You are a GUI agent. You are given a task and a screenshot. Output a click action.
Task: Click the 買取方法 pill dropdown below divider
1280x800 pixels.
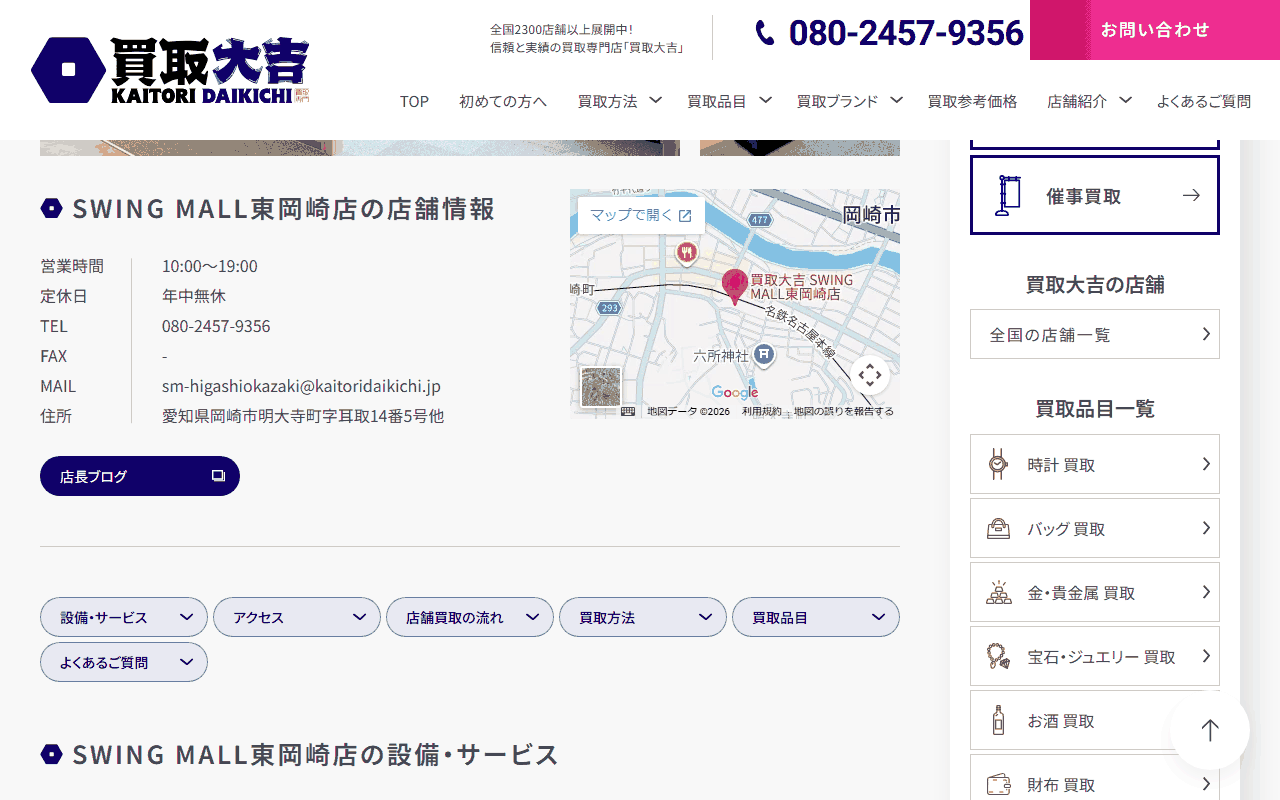(643, 617)
